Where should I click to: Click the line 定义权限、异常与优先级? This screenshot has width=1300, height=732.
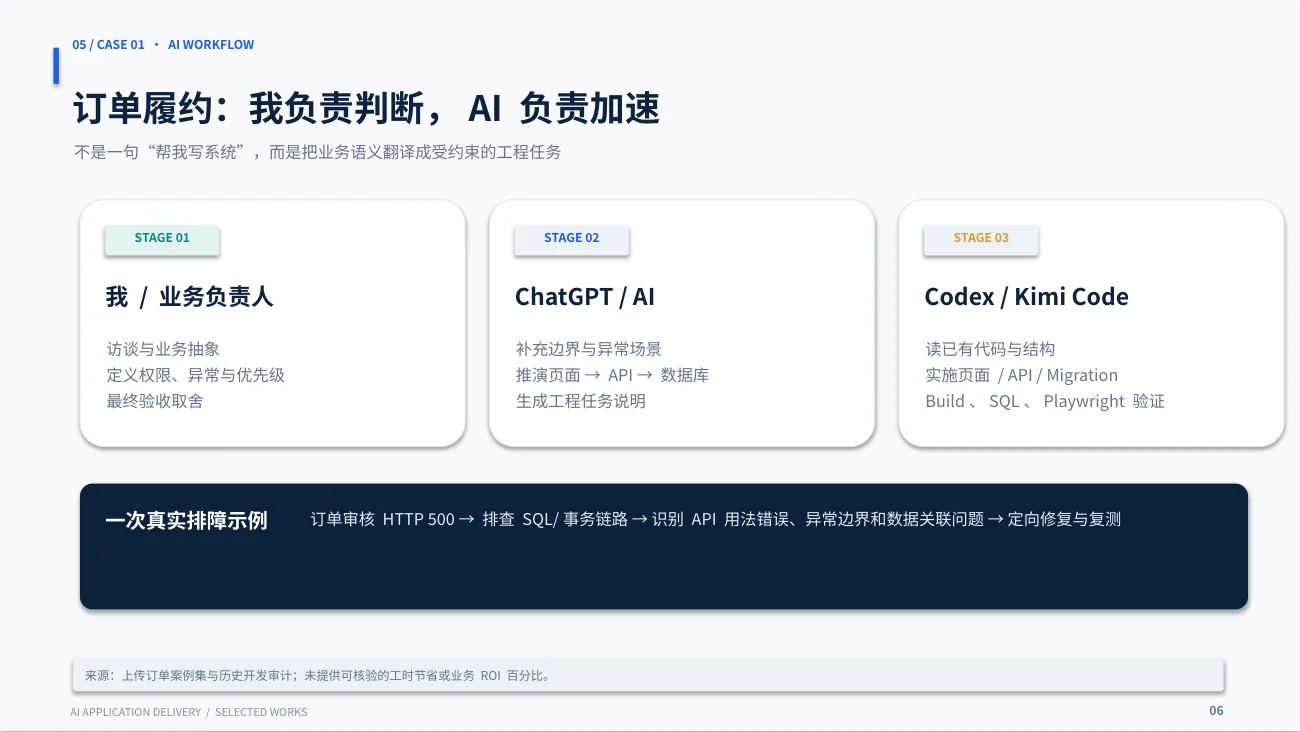196,375
